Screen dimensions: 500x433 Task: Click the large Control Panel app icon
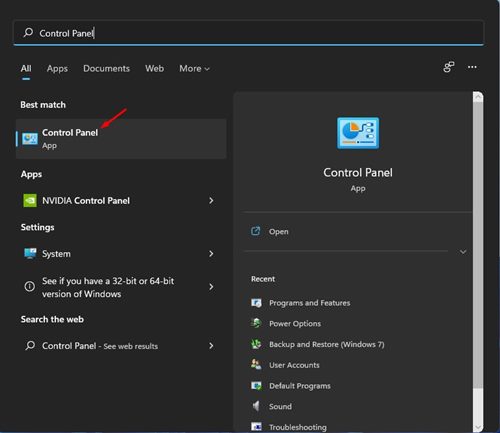pos(358,133)
